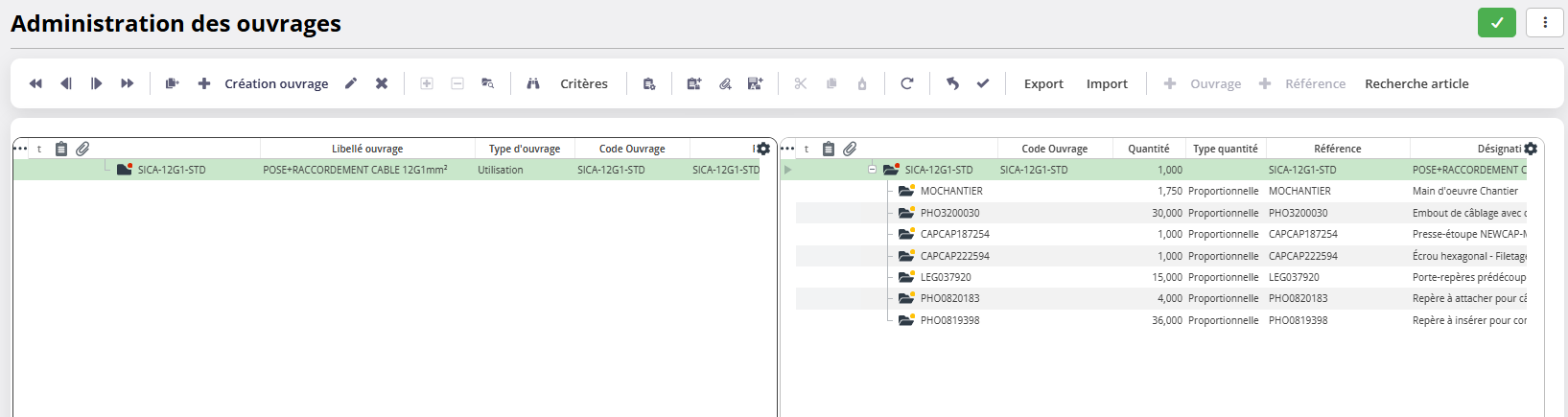Go to previous record arrow
The height and width of the screenshot is (417, 1568).
(66, 83)
